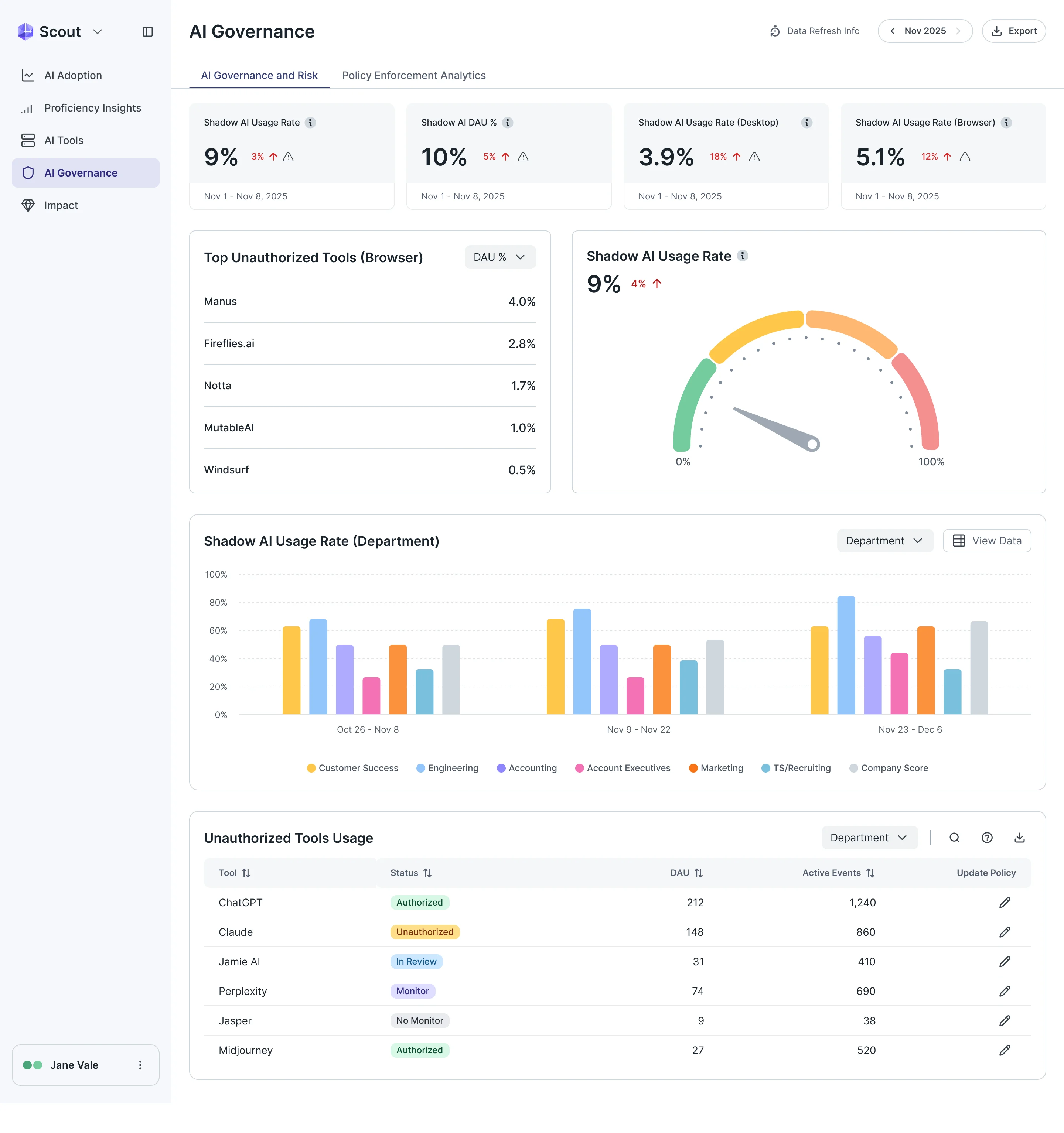This screenshot has height=1133, width=1064.
Task: Switch to the Policy Enforcement Analytics tab
Action: click(414, 75)
